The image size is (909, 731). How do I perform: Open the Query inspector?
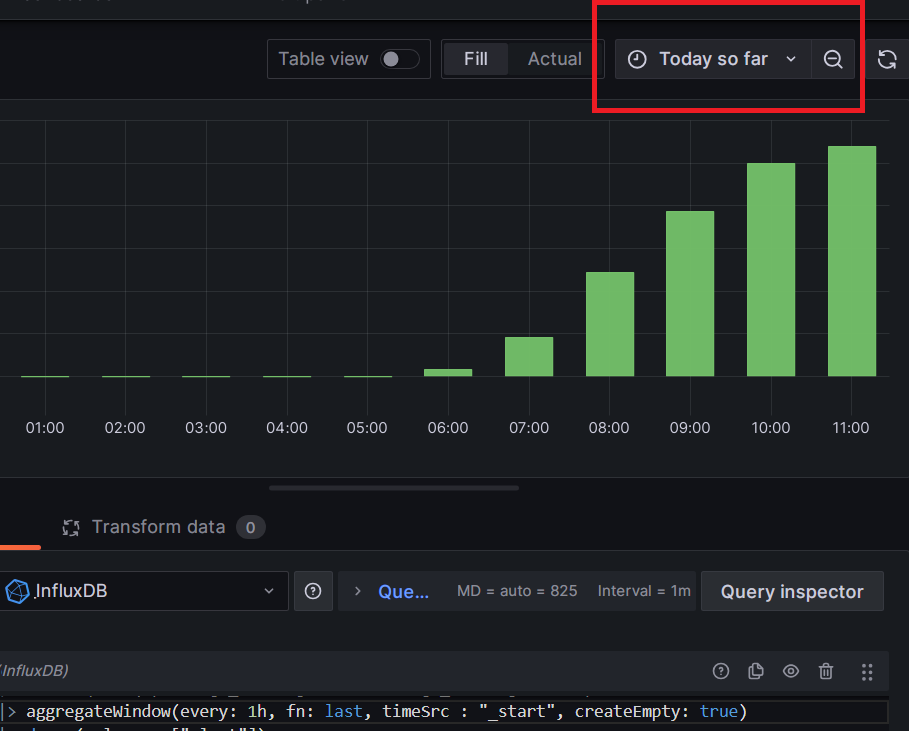click(792, 591)
